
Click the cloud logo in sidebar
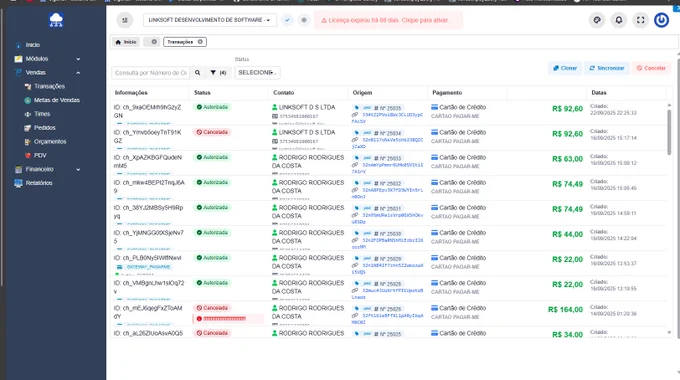click(56, 20)
